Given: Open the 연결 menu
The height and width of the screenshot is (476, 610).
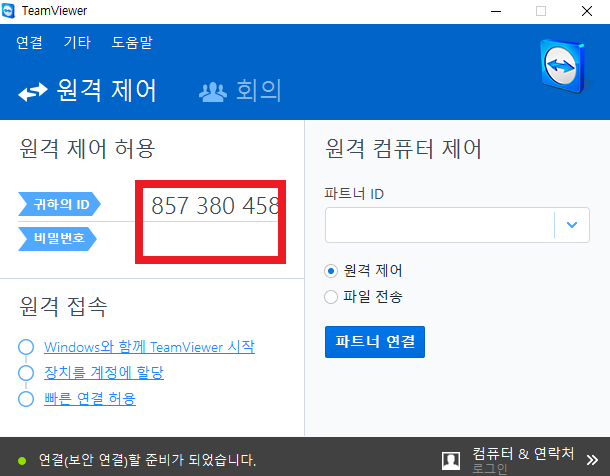Looking at the screenshot, I should 30,42.
